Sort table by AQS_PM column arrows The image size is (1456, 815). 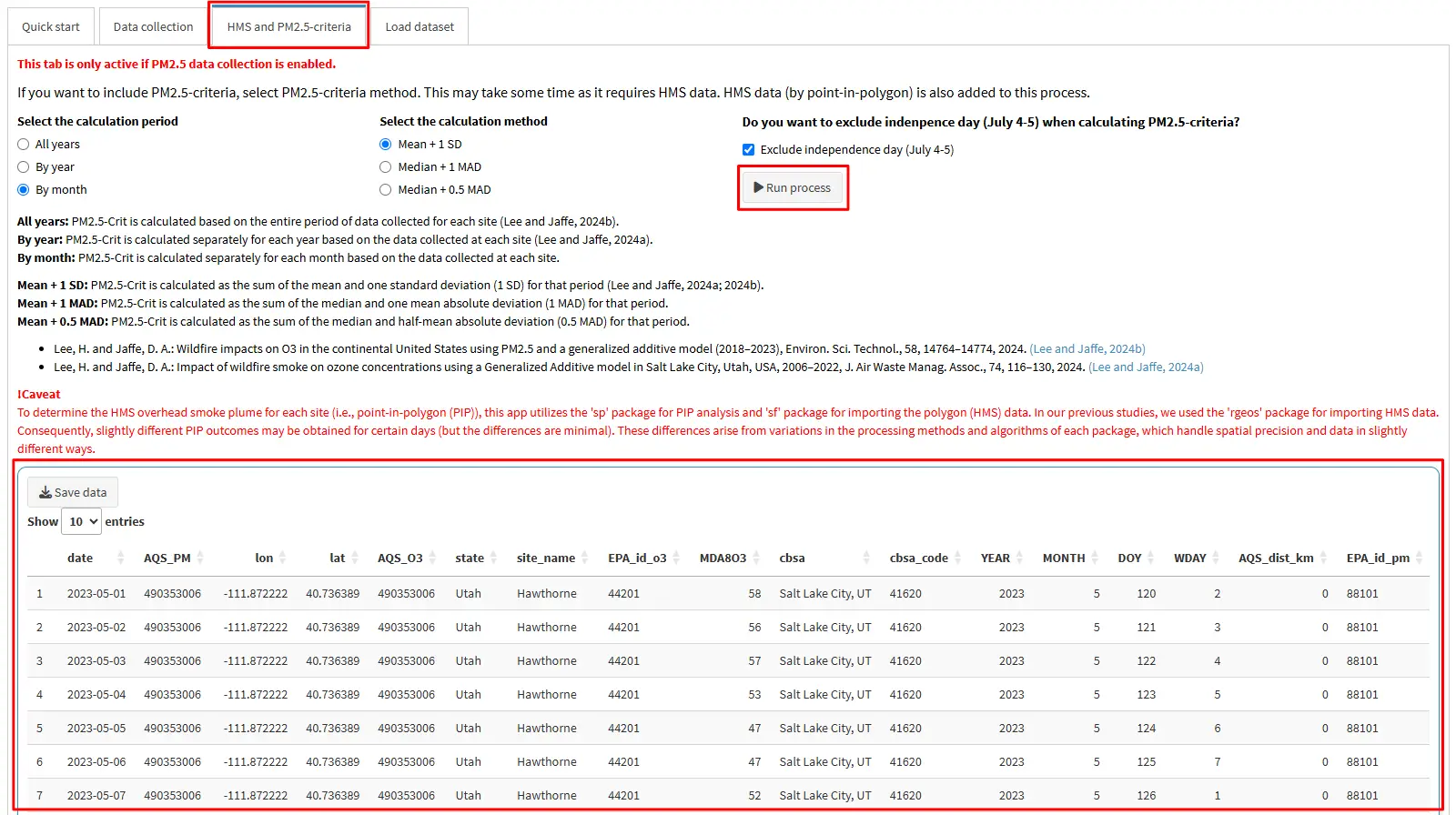tap(200, 558)
